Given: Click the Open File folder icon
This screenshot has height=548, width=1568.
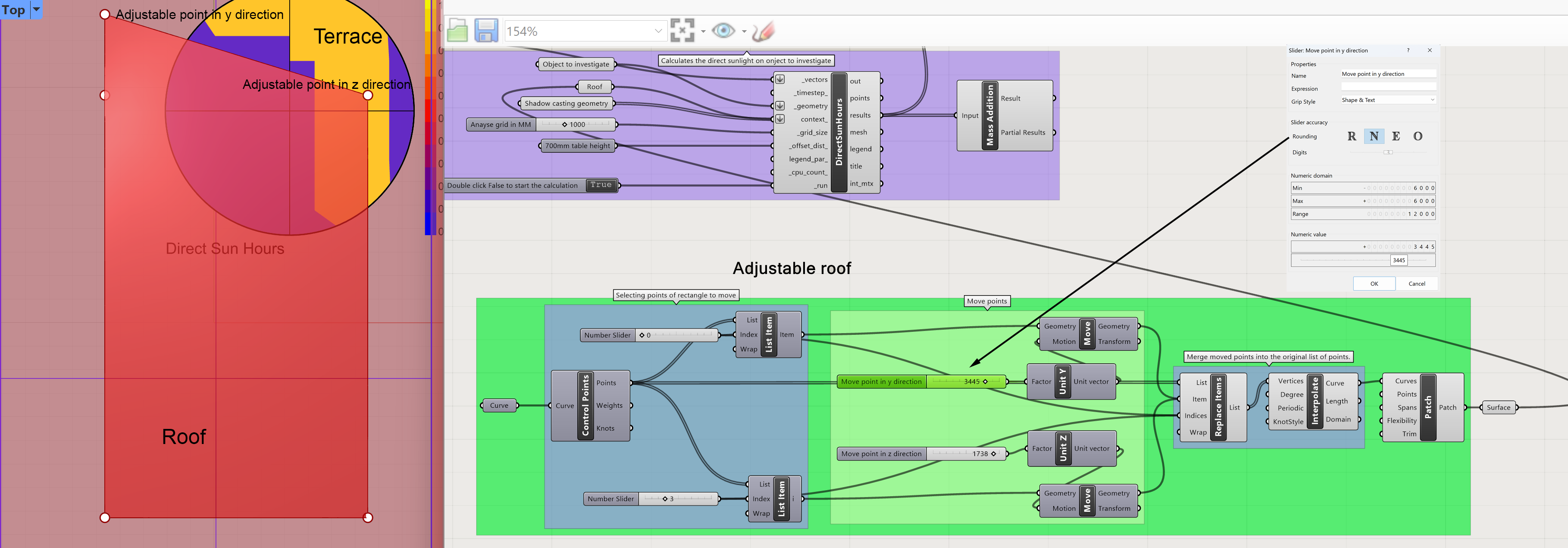Looking at the screenshot, I should point(457,31).
